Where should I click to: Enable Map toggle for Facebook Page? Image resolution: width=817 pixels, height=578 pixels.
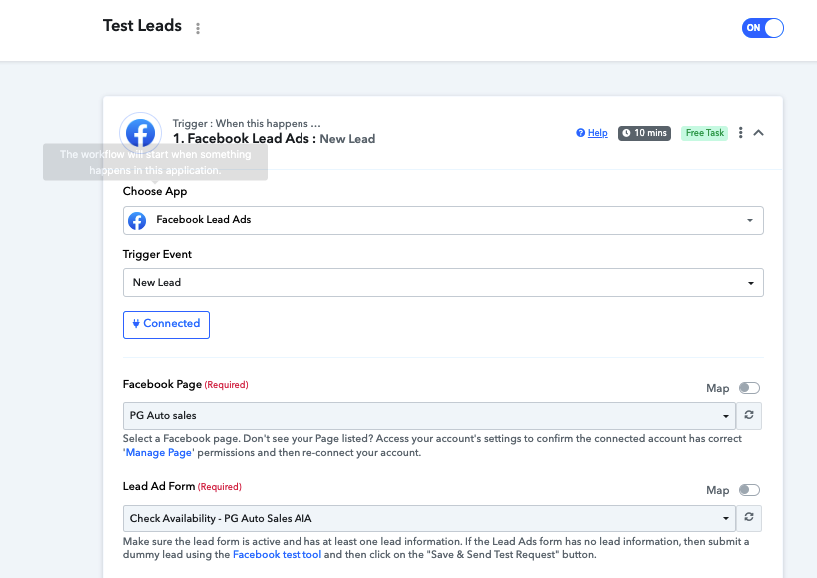pos(749,388)
